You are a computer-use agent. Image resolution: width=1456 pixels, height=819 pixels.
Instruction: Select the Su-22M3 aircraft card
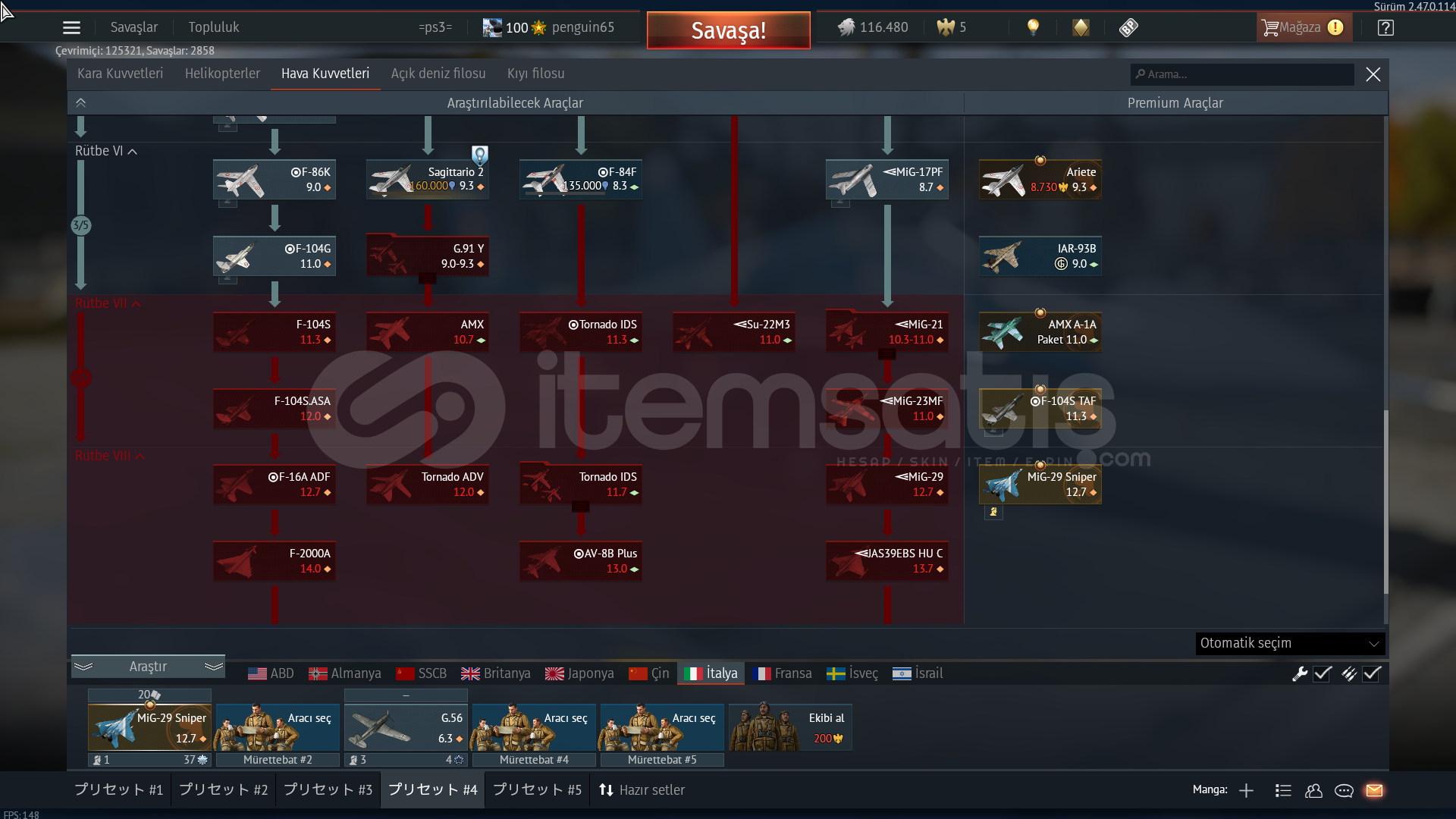tap(734, 332)
